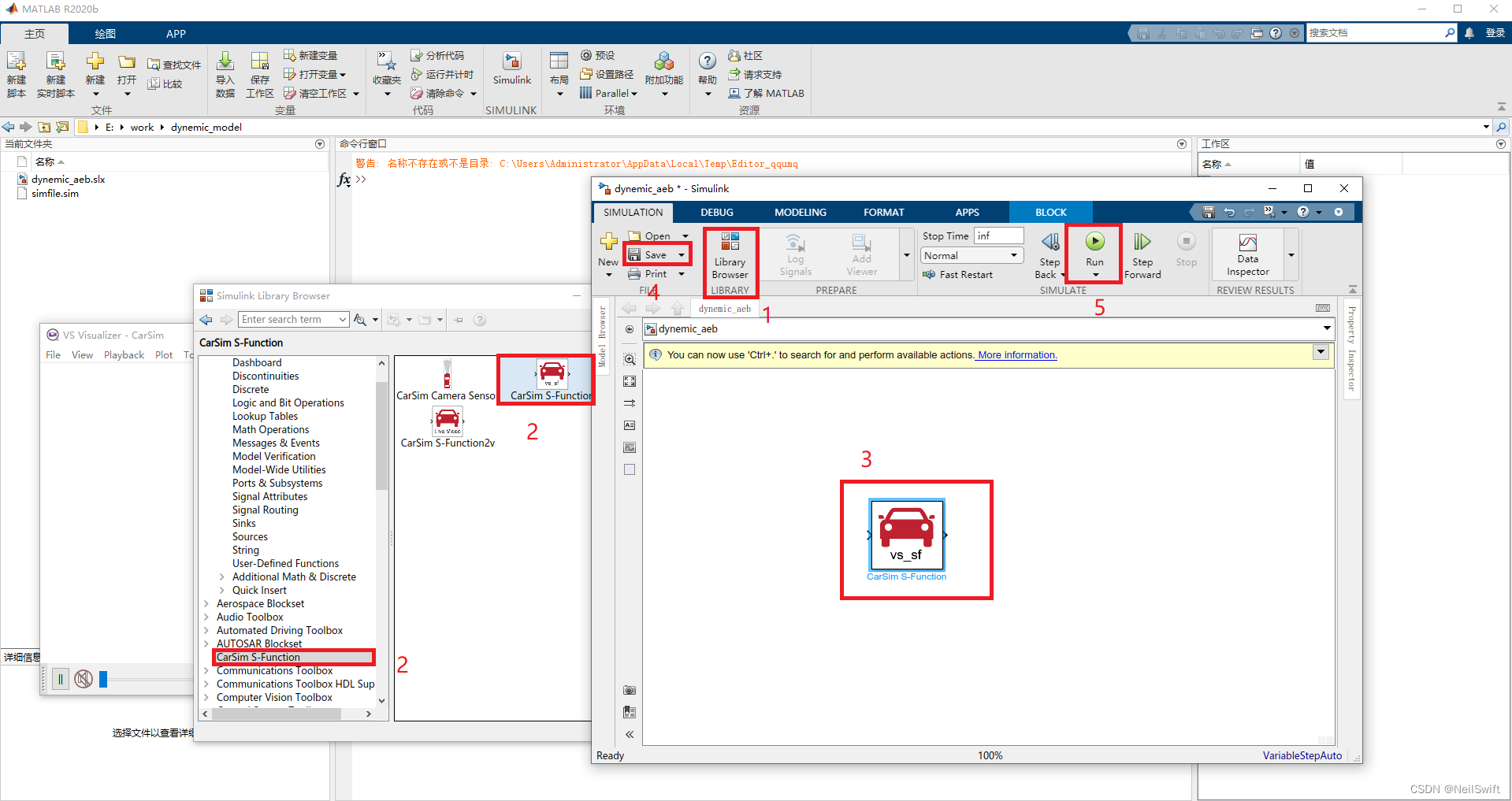Switch to APPS tab in Simulink

click(968, 213)
